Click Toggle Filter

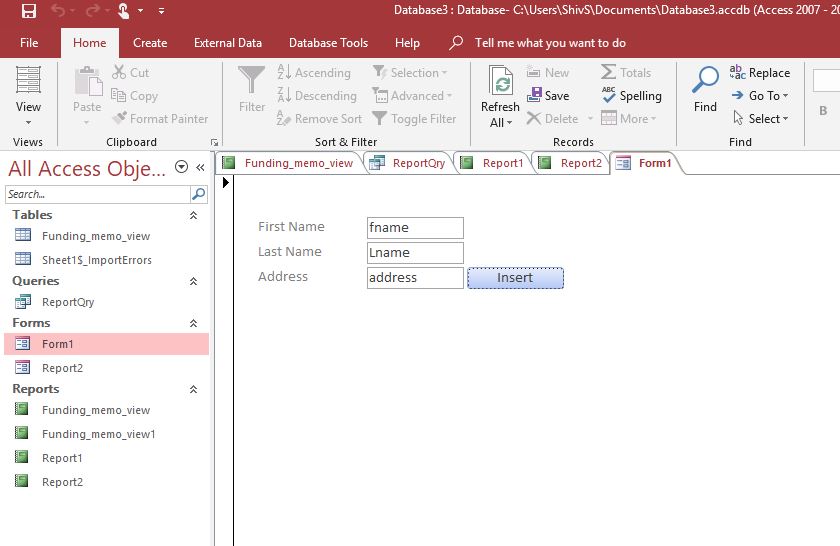point(414,118)
